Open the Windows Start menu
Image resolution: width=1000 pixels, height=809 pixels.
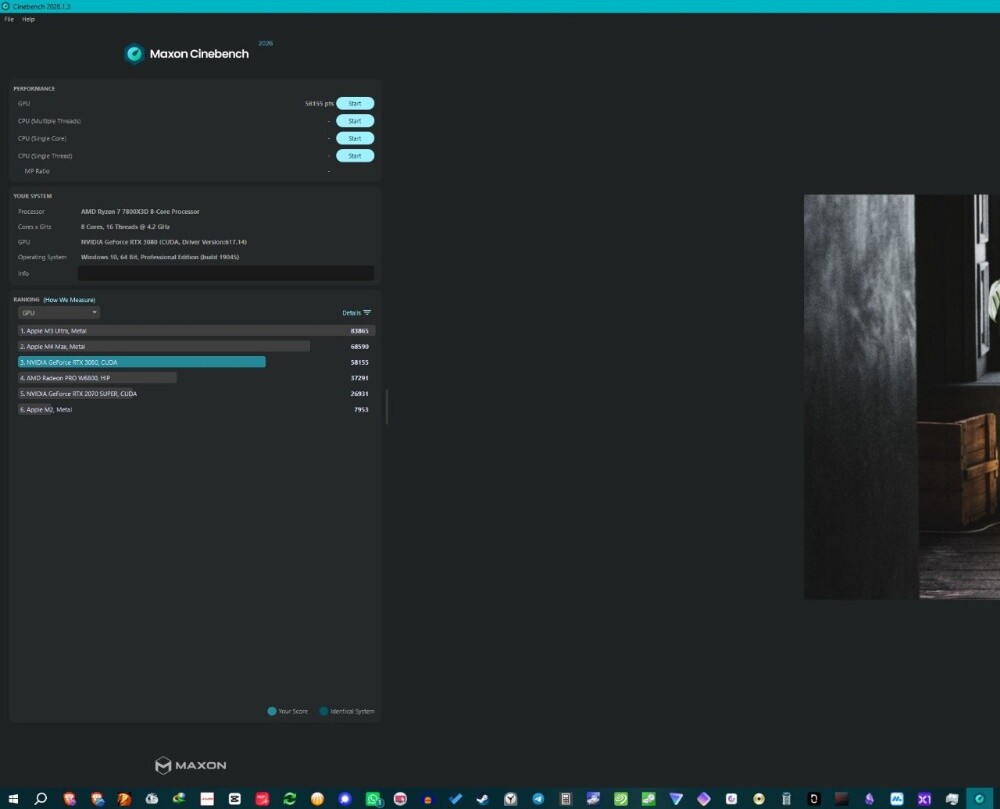click(x=13, y=799)
